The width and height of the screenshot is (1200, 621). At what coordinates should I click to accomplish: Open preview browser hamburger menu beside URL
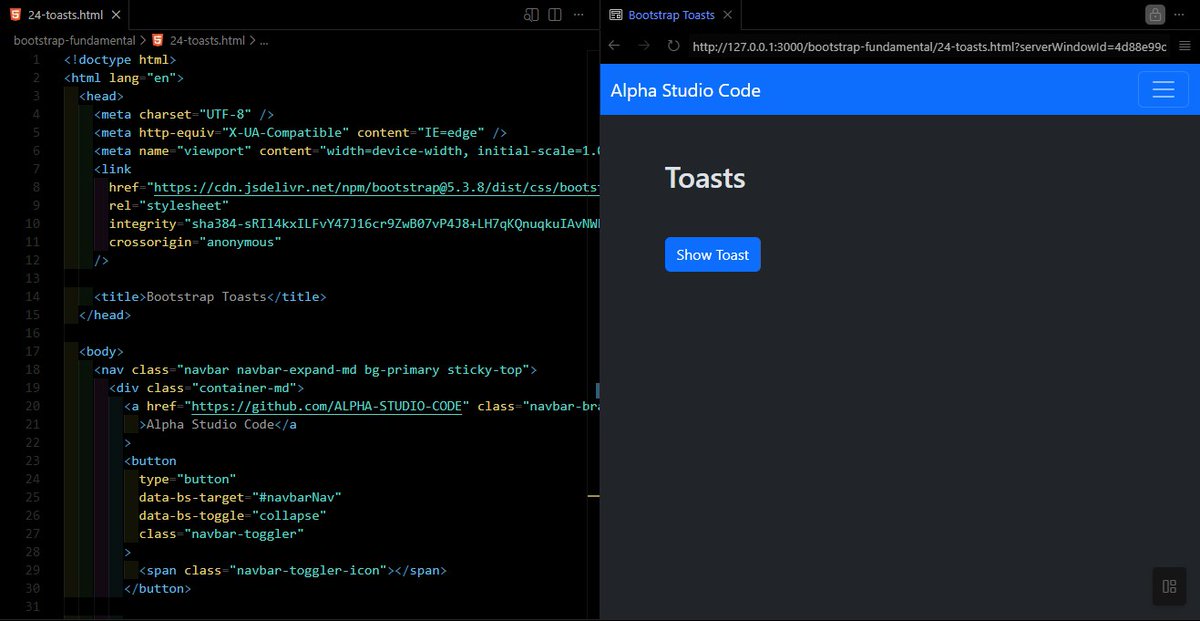tap(1185, 46)
